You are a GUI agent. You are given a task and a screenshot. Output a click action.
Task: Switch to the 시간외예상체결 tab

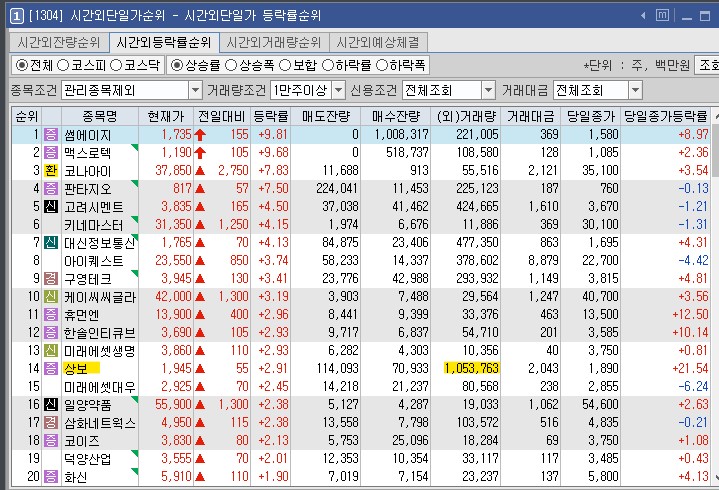tap(378, 43)
